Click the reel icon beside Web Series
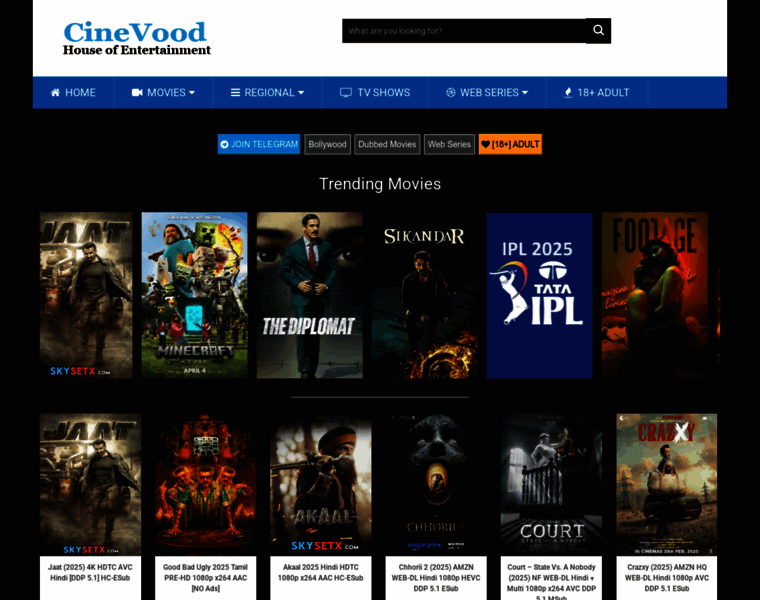Screen dimensions: 760x600 point(451,93)
